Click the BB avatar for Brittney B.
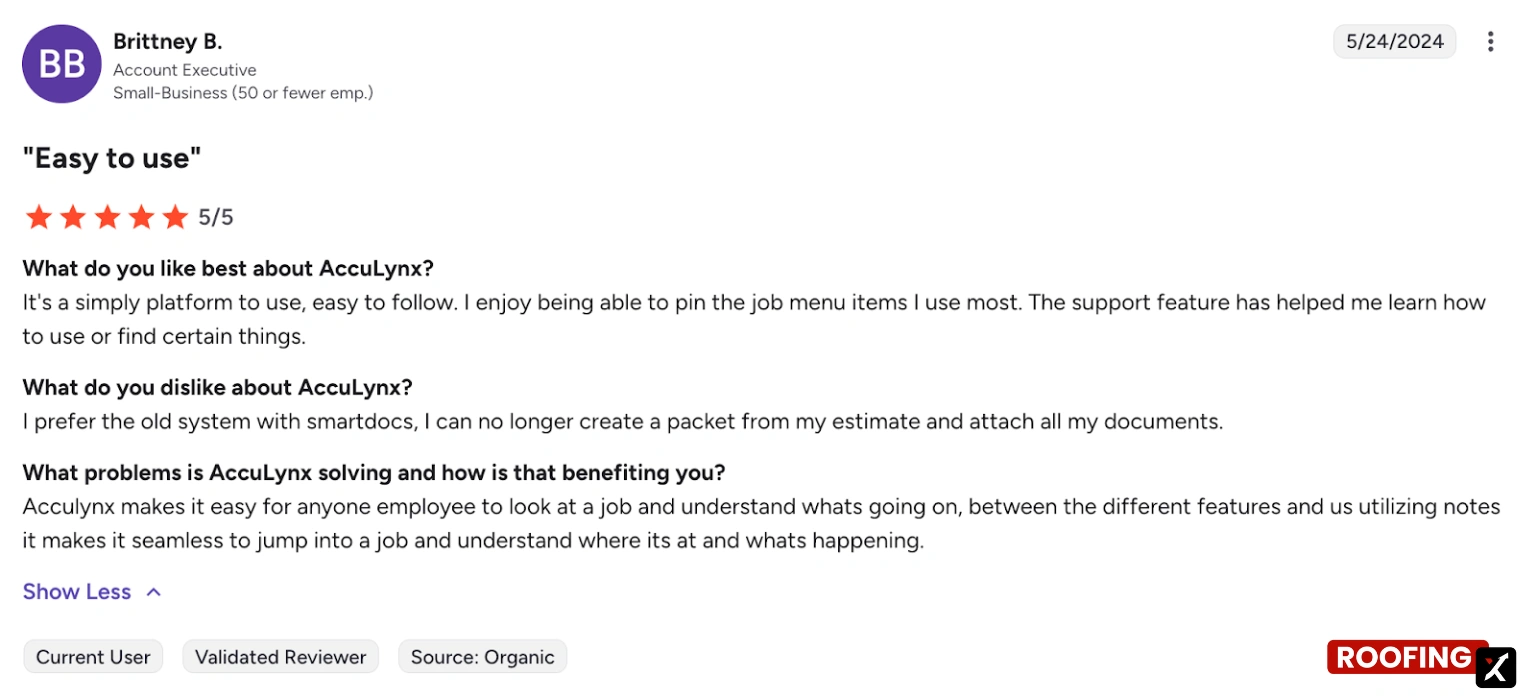Viewport: 1536px width, 698px height. tap(61, 63)
